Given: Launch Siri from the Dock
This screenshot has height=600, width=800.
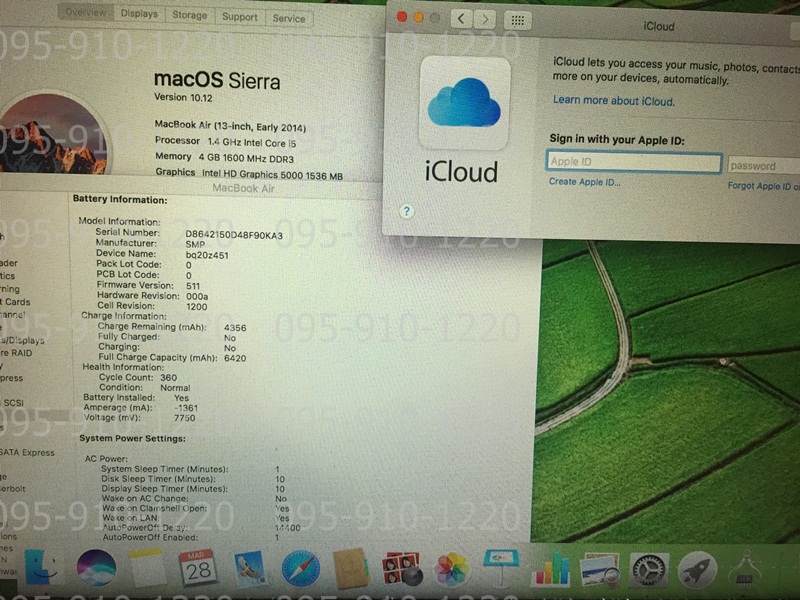Looking at the screenshot, I should pyautogui.click(x=96, y=568).
